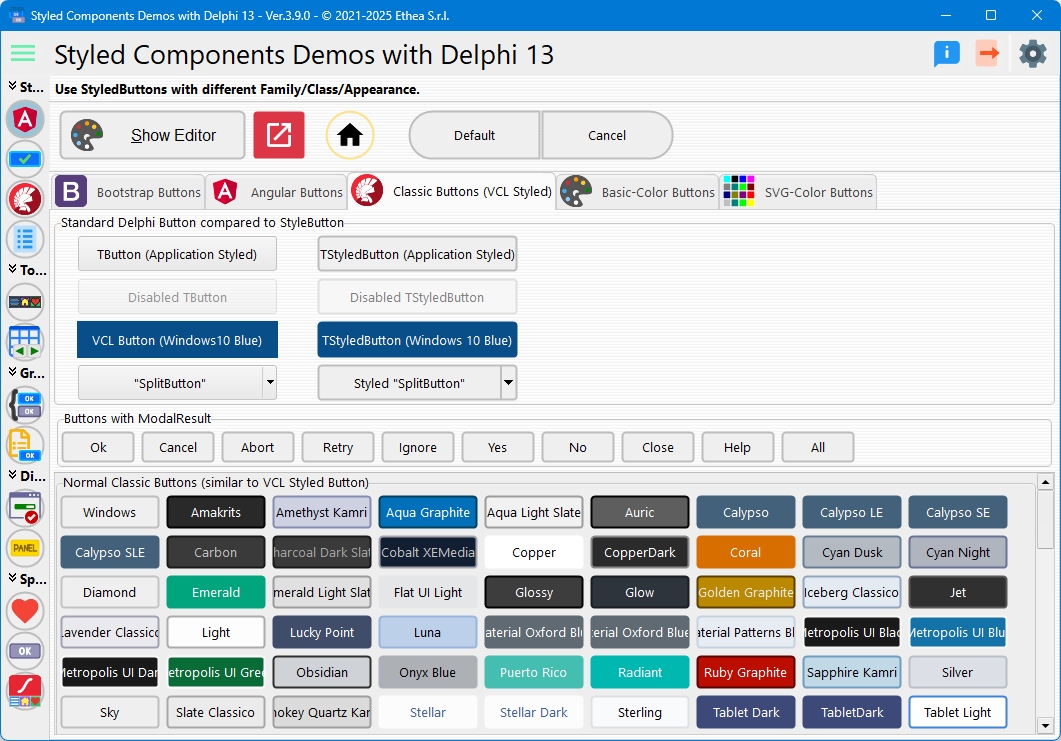Click the scrollbar down arrow in button list
1061x741 pixels.
[x=1045, y=724]
